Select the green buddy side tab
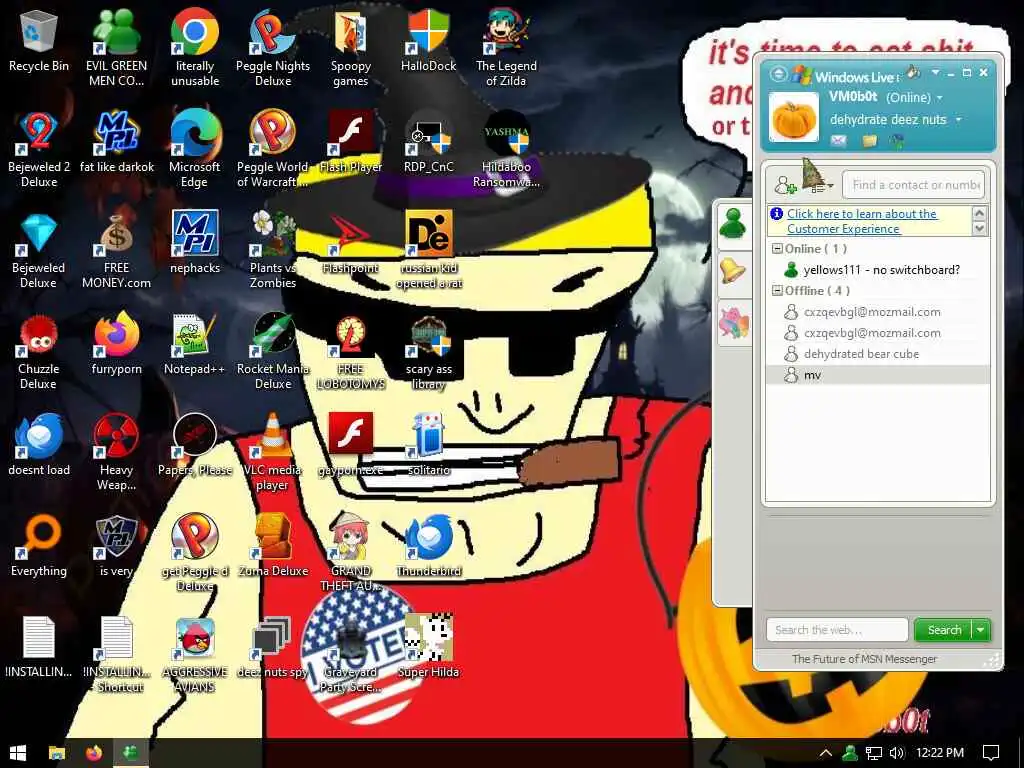 [734, 225]
